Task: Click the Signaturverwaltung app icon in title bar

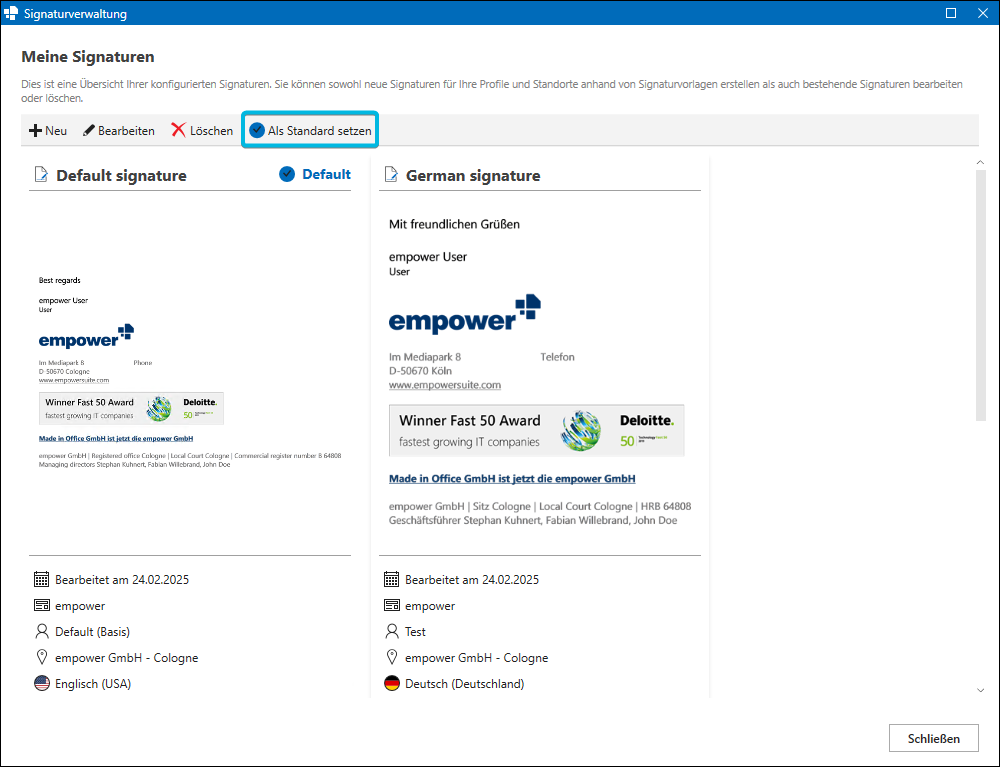Action: [x=11, y=13]
